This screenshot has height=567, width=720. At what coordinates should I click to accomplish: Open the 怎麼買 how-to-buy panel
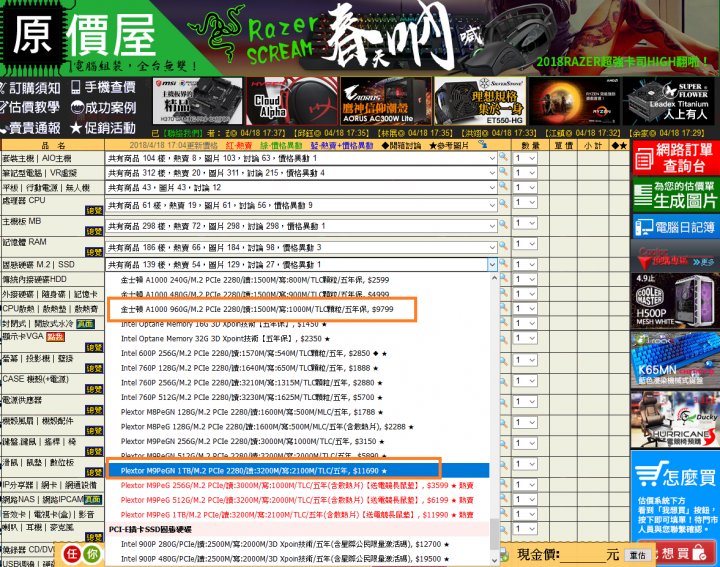click(x=675, y=494)
